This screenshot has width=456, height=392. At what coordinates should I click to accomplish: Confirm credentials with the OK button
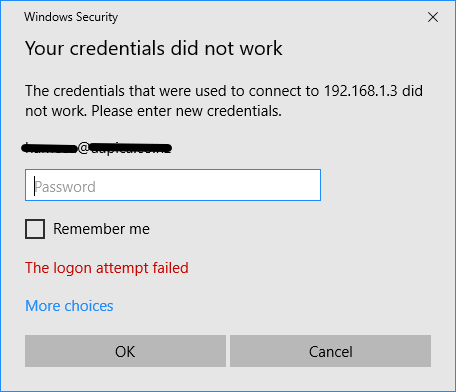[x=125, y=351]
